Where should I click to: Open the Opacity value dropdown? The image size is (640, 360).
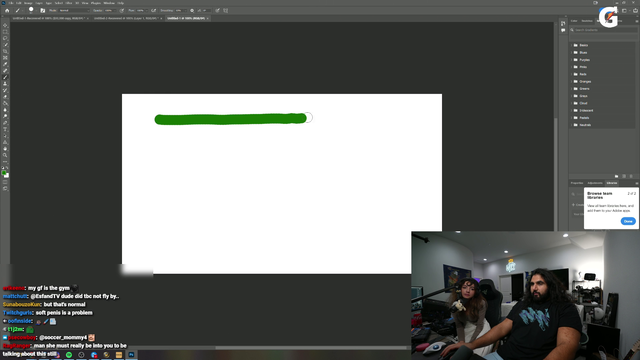coord(110,11)
